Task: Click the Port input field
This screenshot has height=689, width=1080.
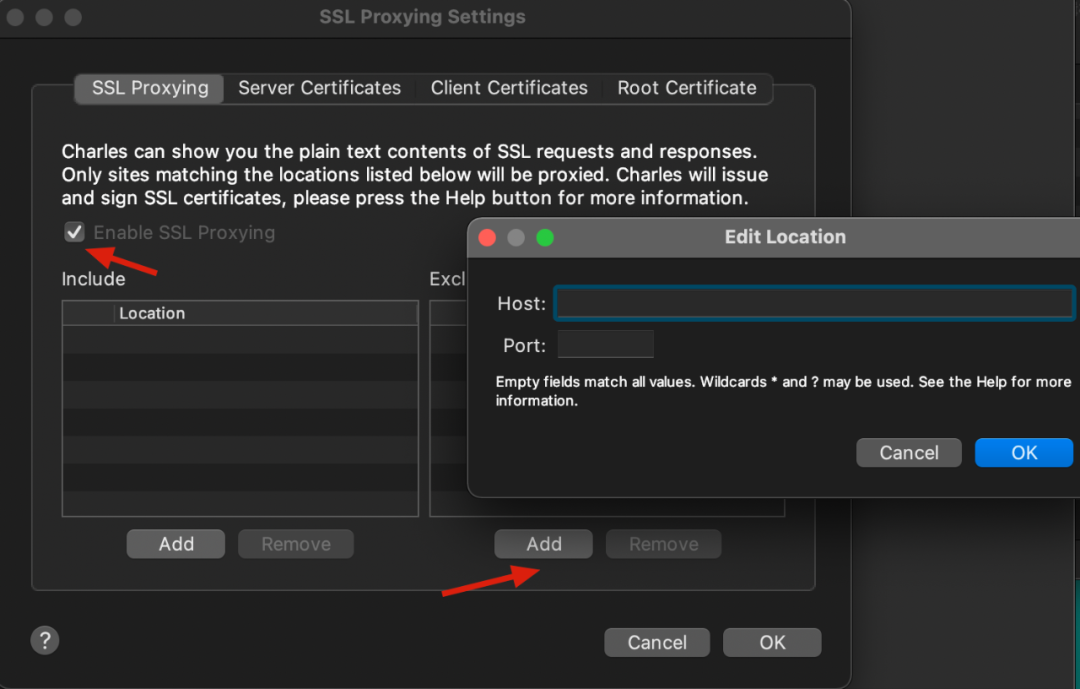Action: pyautogui.click(x=605, y=344)
